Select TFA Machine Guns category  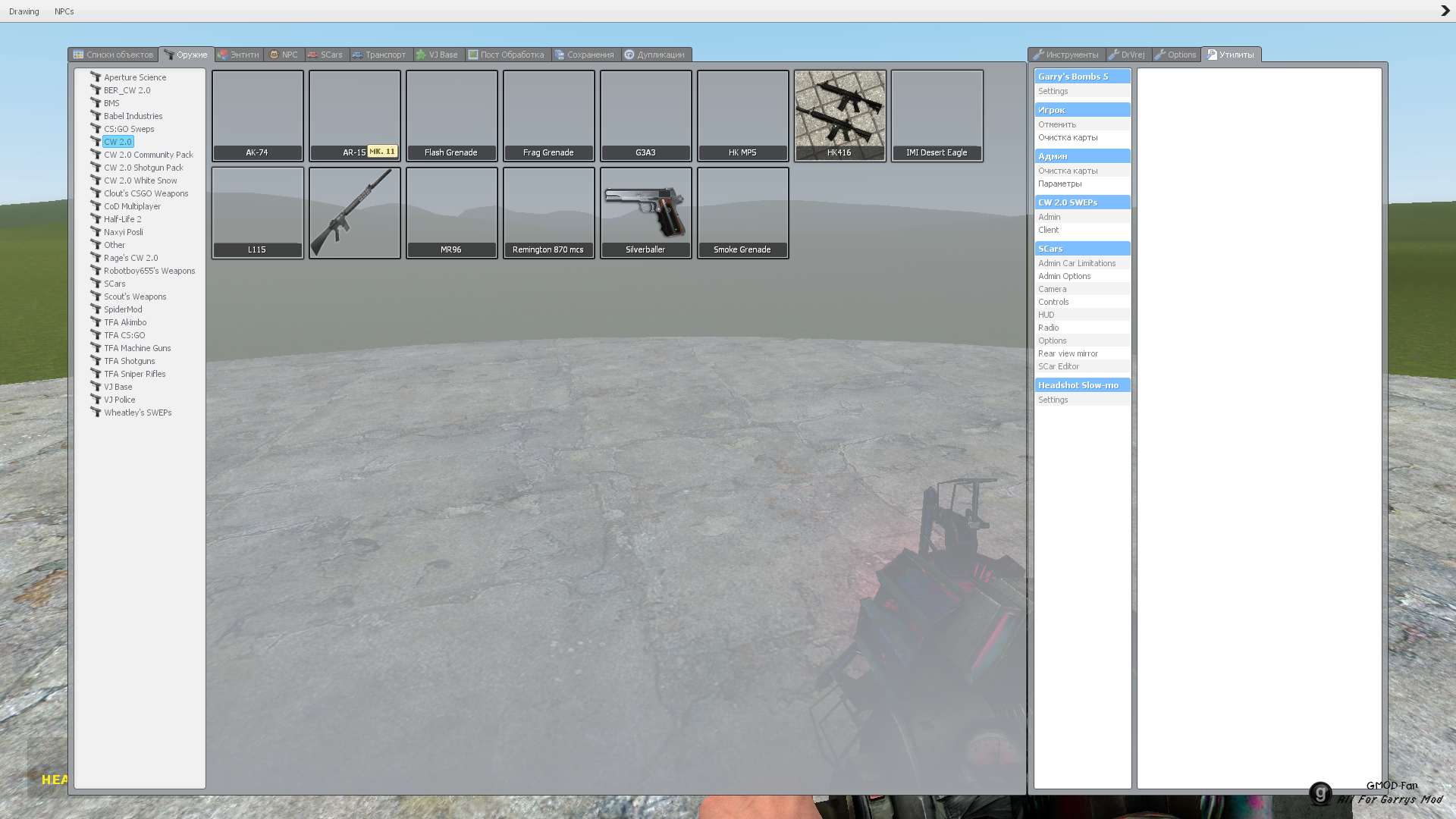(137, 348)
